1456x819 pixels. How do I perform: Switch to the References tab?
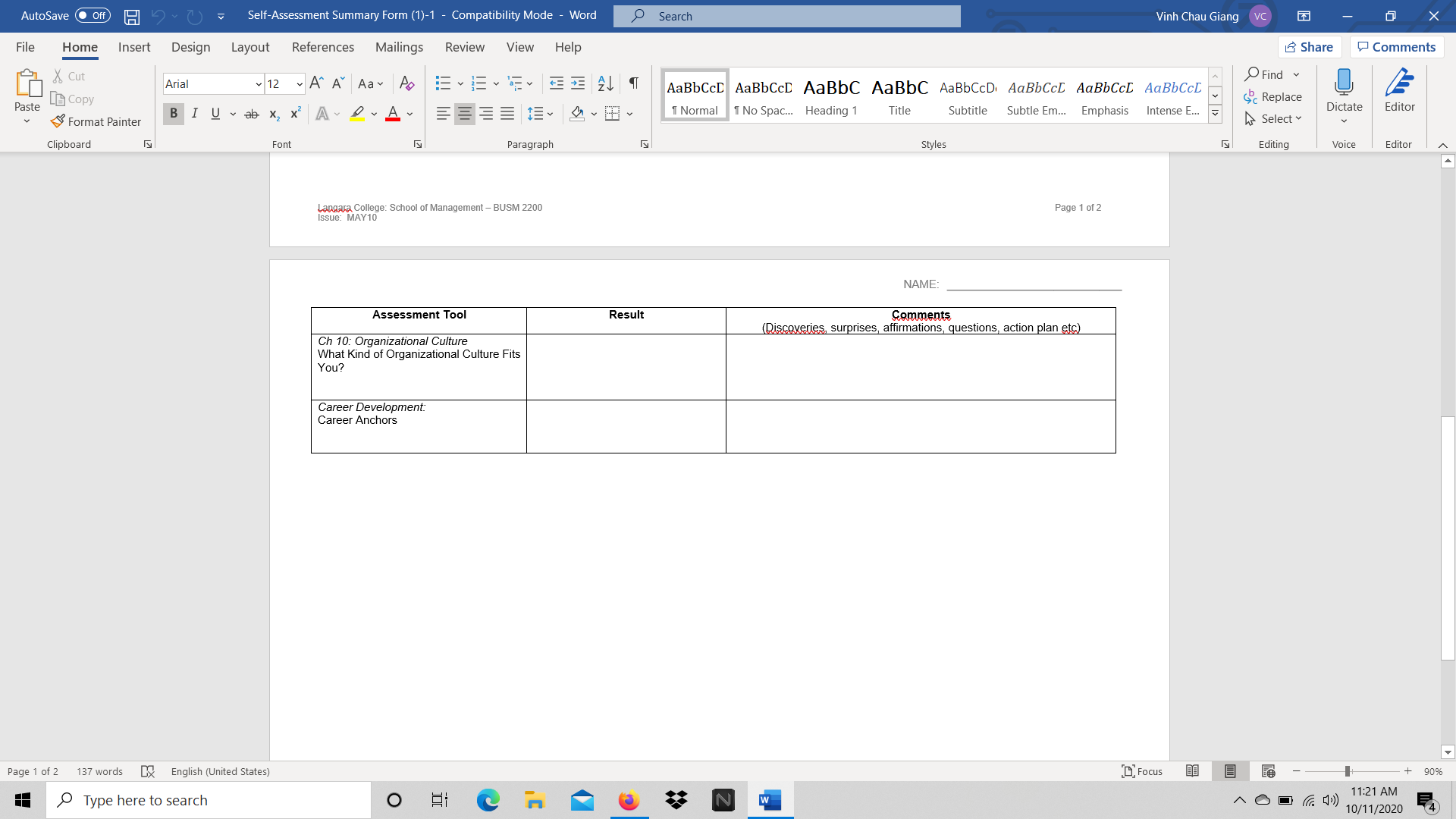323,47
